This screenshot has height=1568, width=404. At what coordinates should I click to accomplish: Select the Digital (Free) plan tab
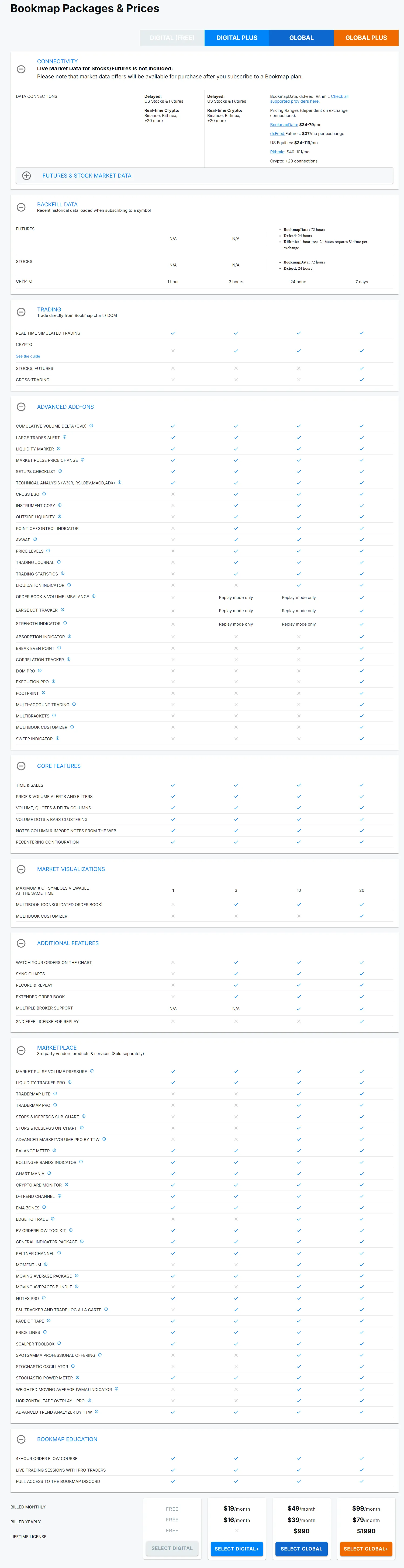coord(172,38)
